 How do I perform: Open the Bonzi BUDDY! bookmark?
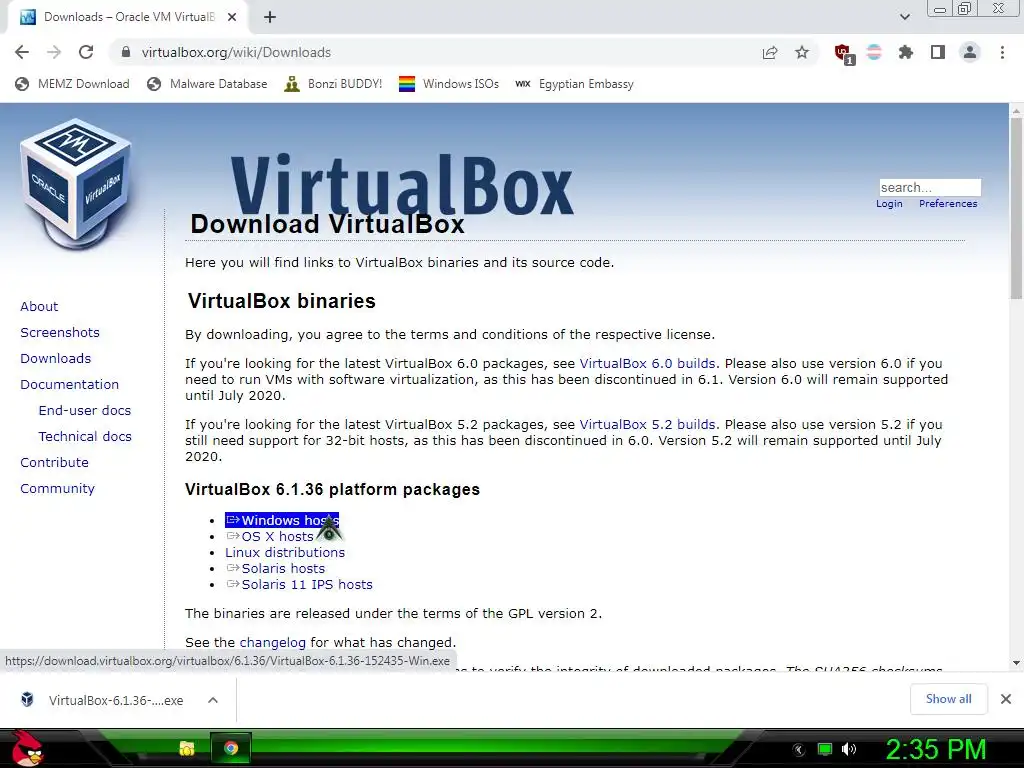333,84
